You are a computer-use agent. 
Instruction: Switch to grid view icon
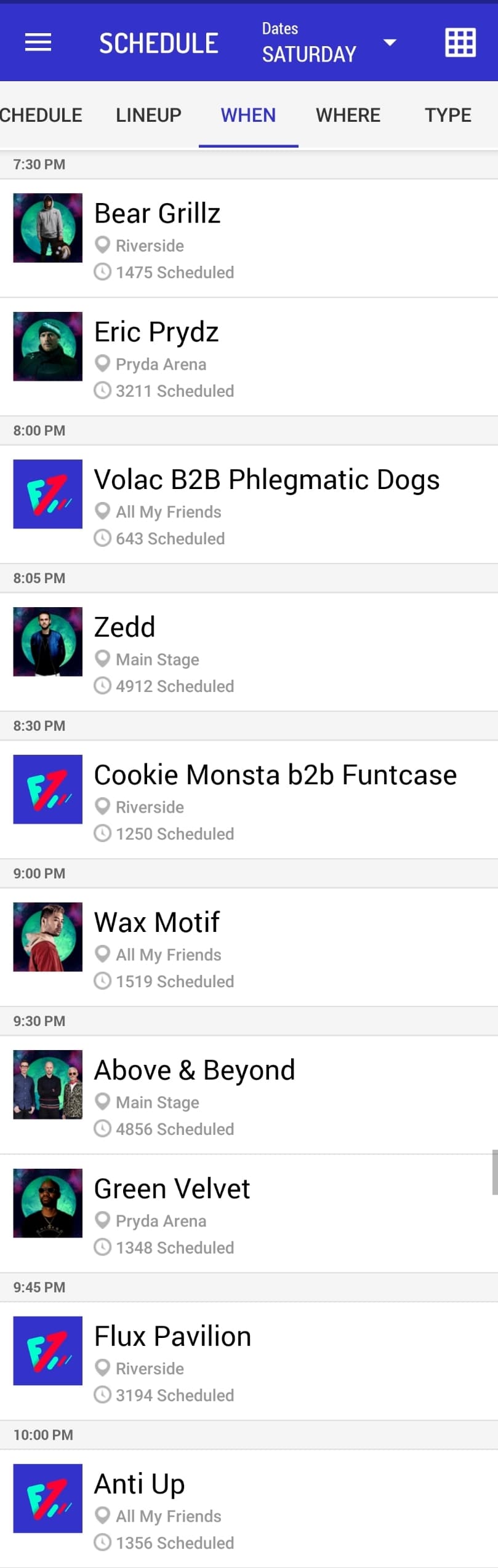[460, 42]
